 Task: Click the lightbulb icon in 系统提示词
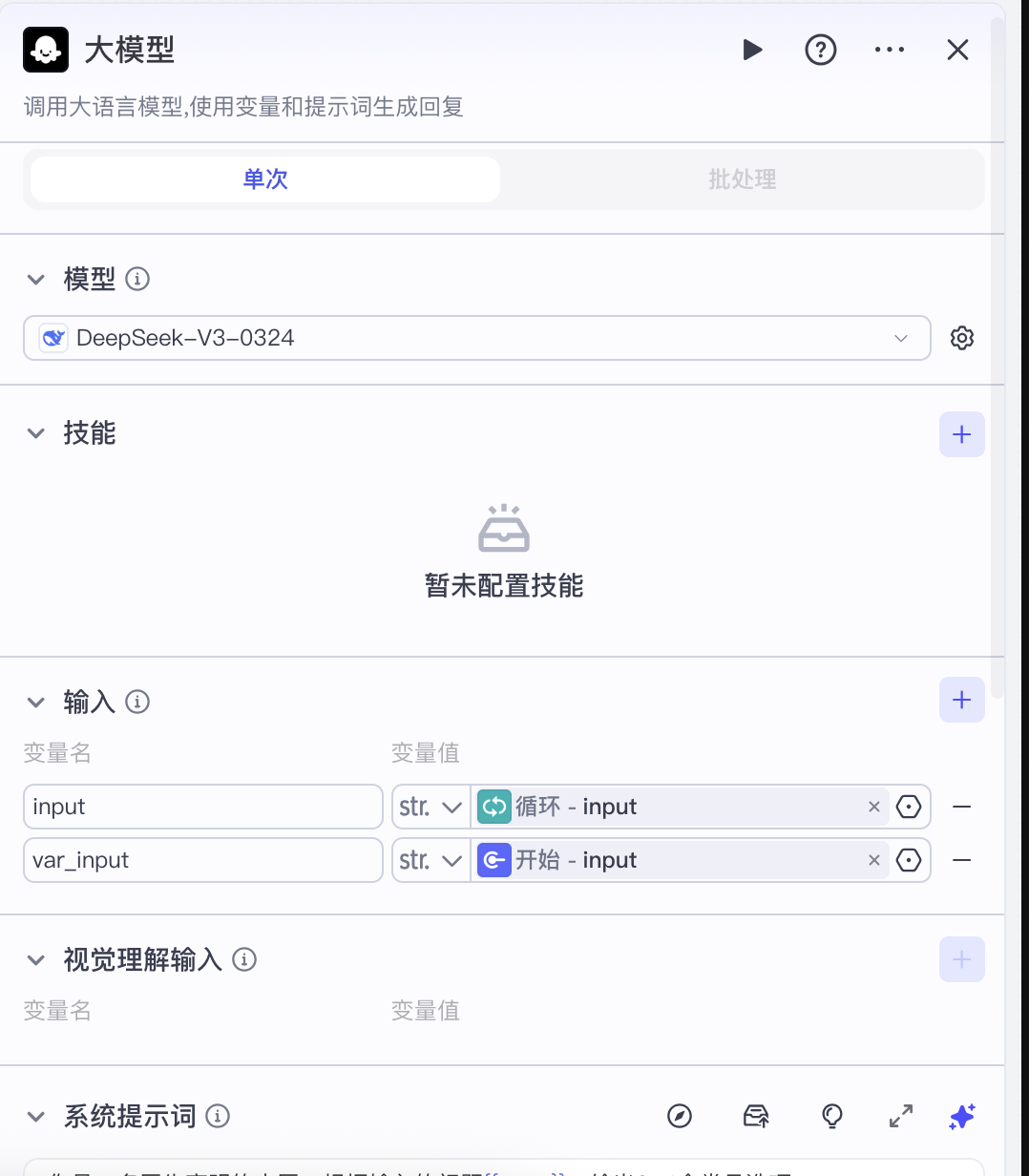click(832, 1116)
